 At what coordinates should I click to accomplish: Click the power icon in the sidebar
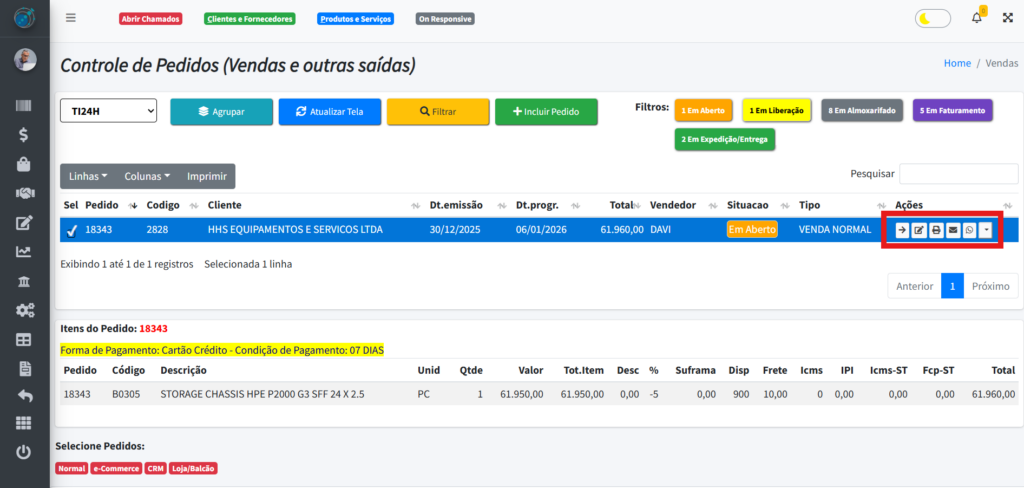point(24,452)
